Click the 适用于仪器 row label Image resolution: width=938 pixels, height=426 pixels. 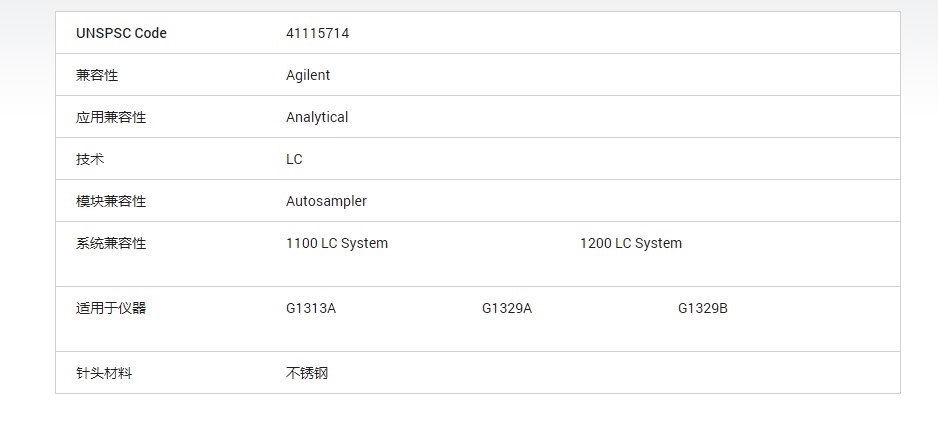pos(111,308)
